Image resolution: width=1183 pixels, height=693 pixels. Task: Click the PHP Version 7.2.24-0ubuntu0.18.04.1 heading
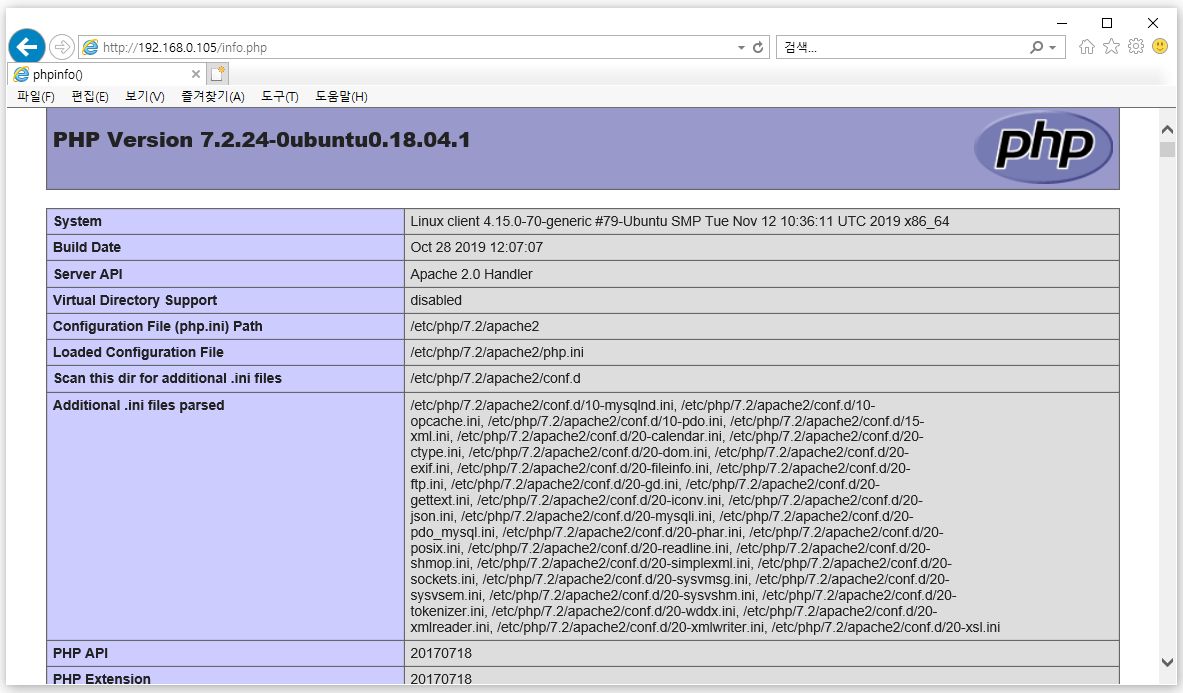262,140
